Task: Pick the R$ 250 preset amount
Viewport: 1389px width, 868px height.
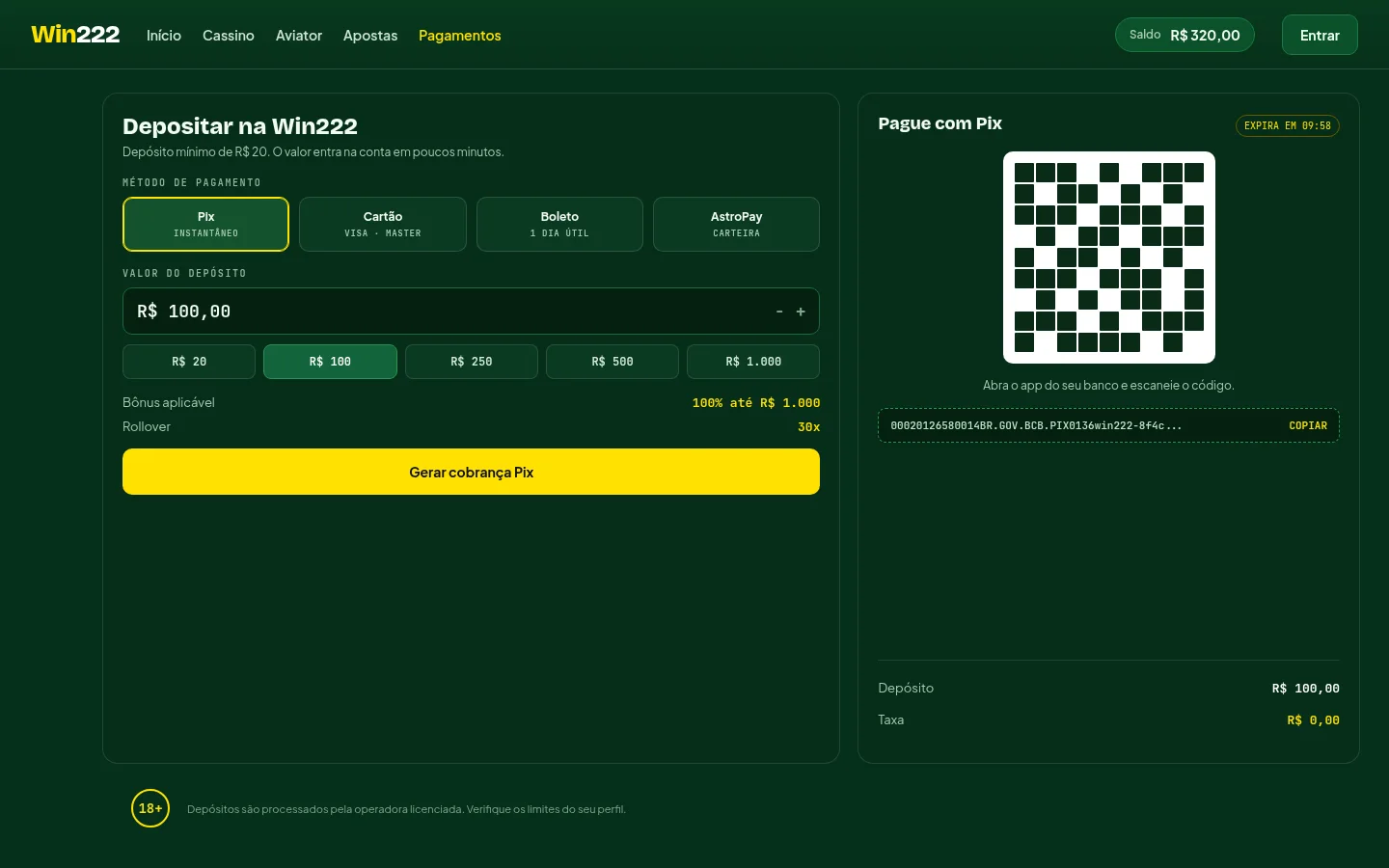Action: [472, 362]
